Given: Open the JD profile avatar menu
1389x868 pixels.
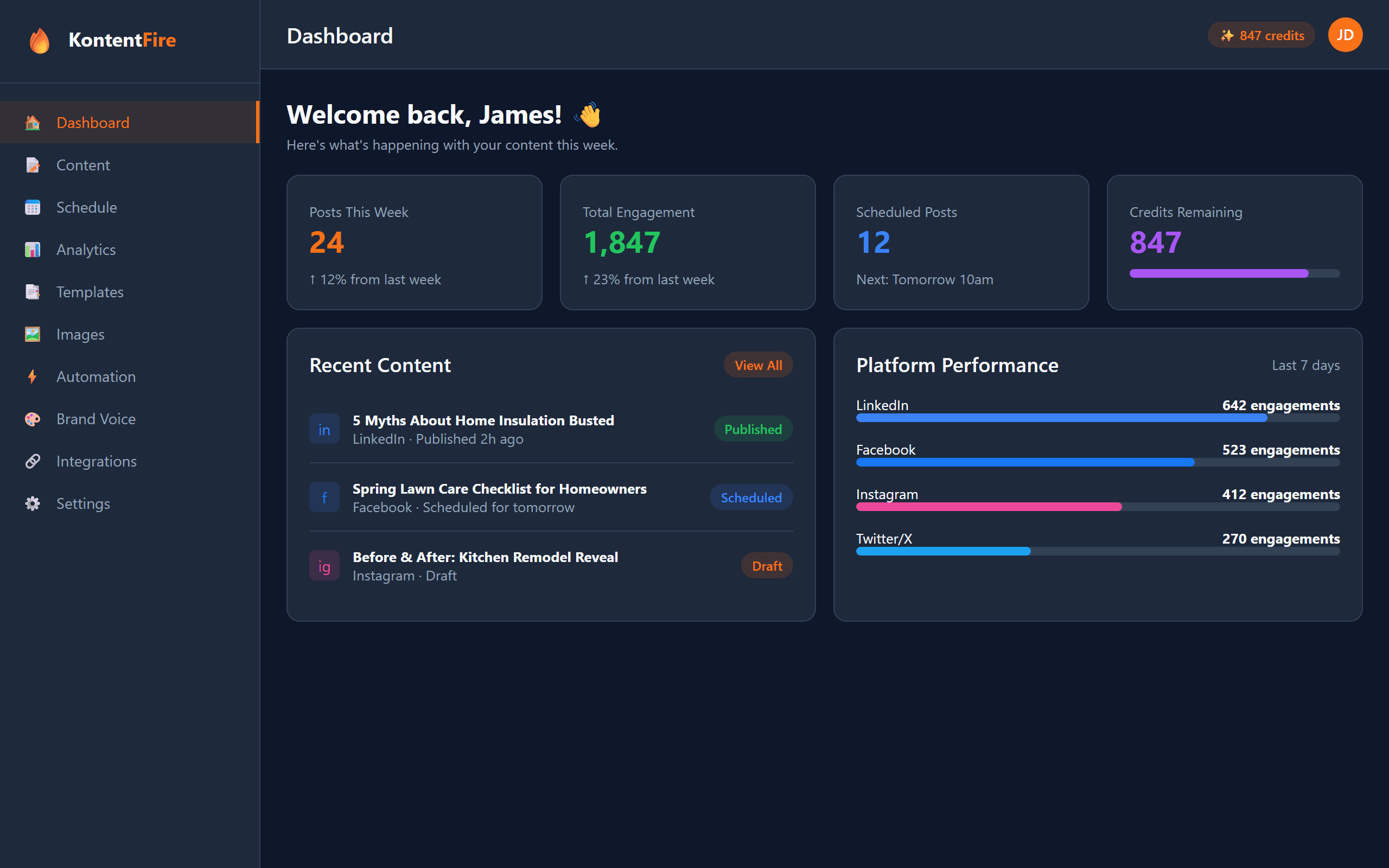Looking at the screenshot, I should 1346,34.
